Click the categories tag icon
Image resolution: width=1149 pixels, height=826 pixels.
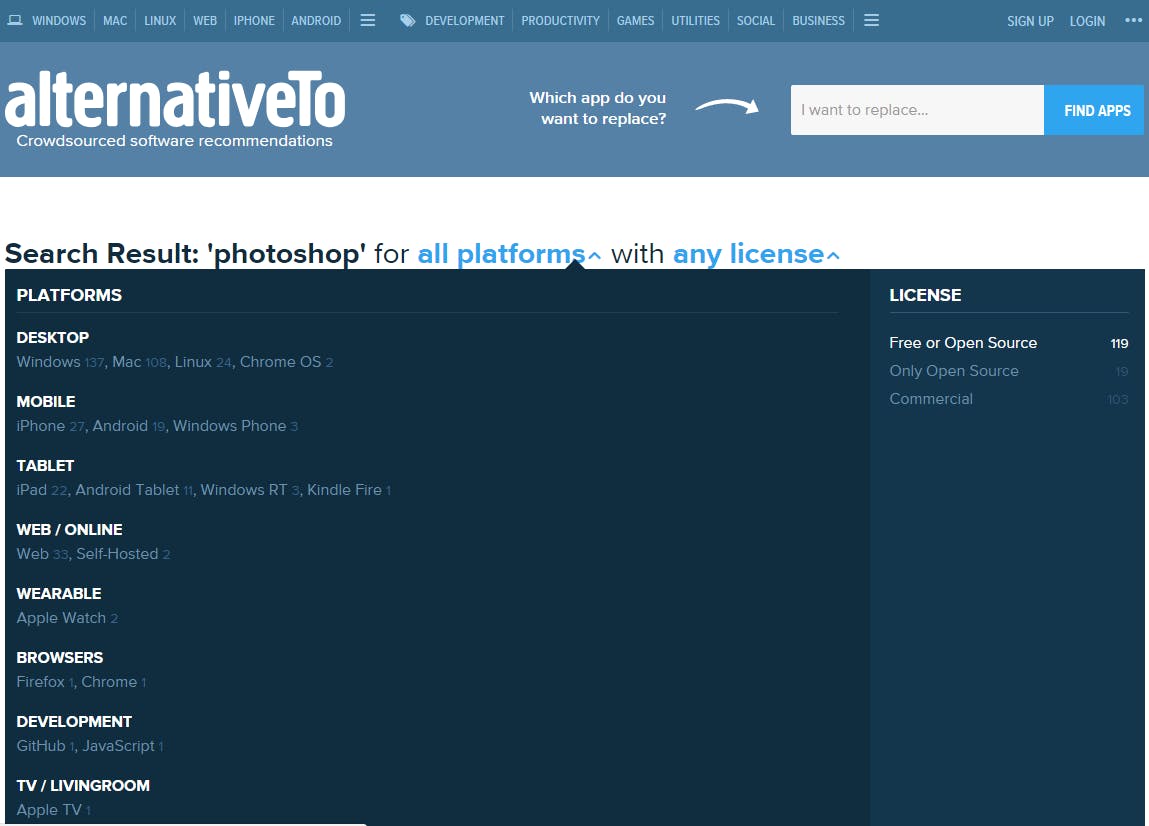click(407, 21)
